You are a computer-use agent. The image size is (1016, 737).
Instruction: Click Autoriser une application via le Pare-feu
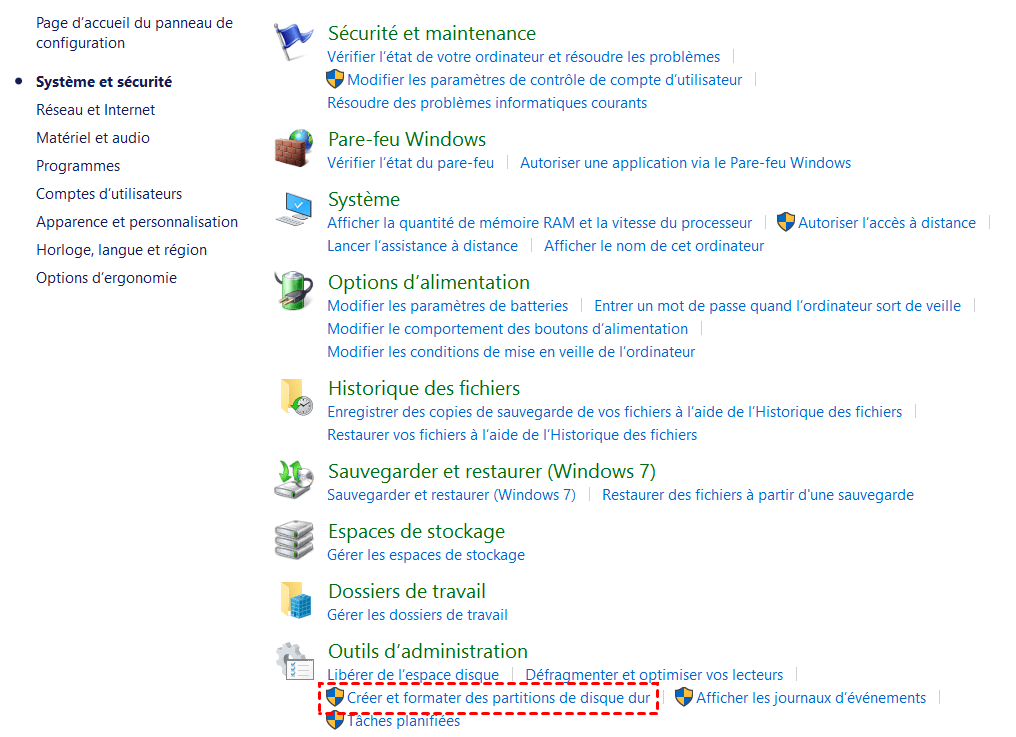tap(686, 163)
